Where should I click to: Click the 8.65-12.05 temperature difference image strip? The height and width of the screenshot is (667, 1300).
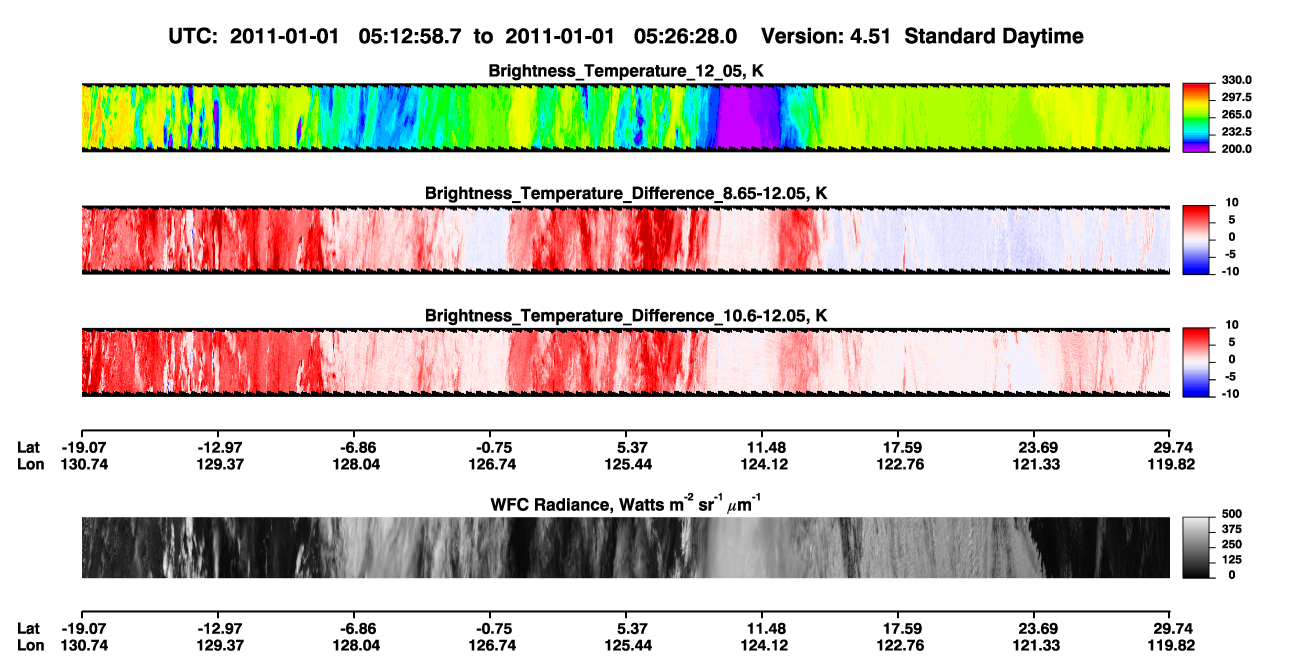625,240
